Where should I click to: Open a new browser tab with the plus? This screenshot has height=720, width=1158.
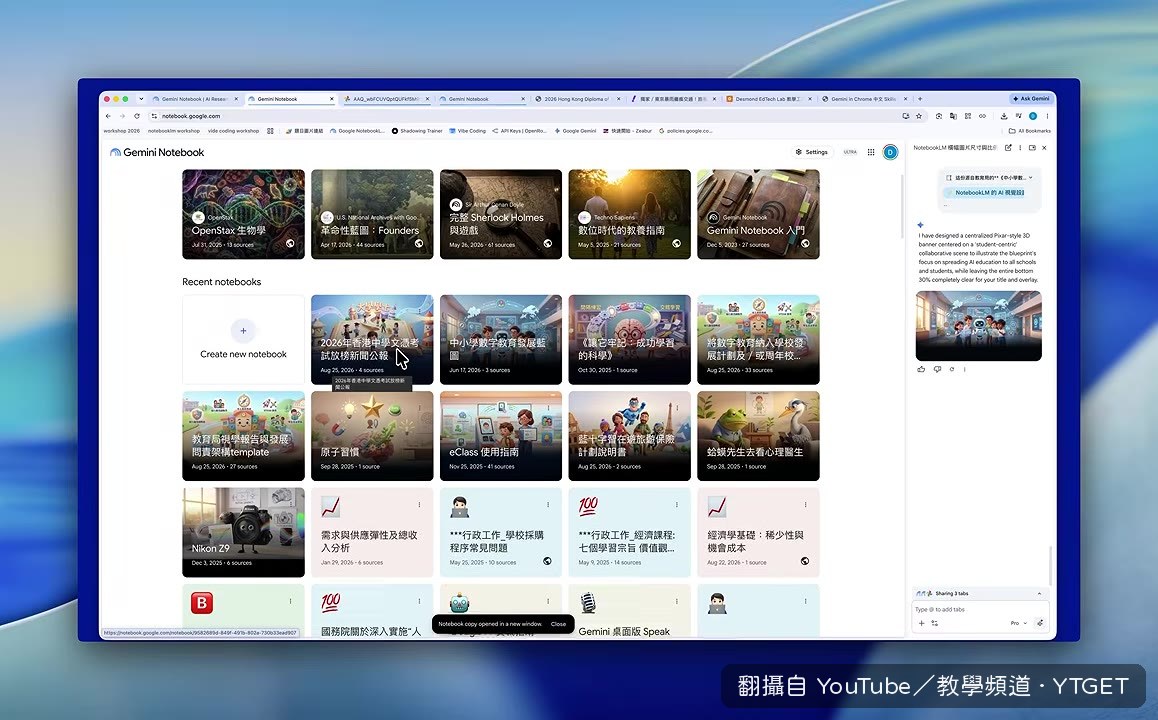[x=919, y=99]
